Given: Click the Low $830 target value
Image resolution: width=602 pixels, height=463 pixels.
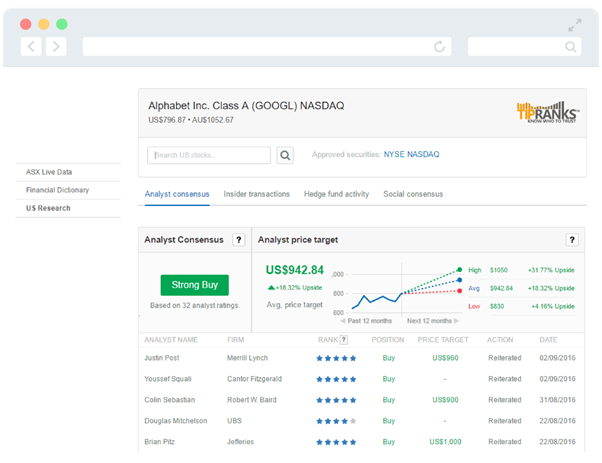Looking at the screenshot, I should 497,306.
